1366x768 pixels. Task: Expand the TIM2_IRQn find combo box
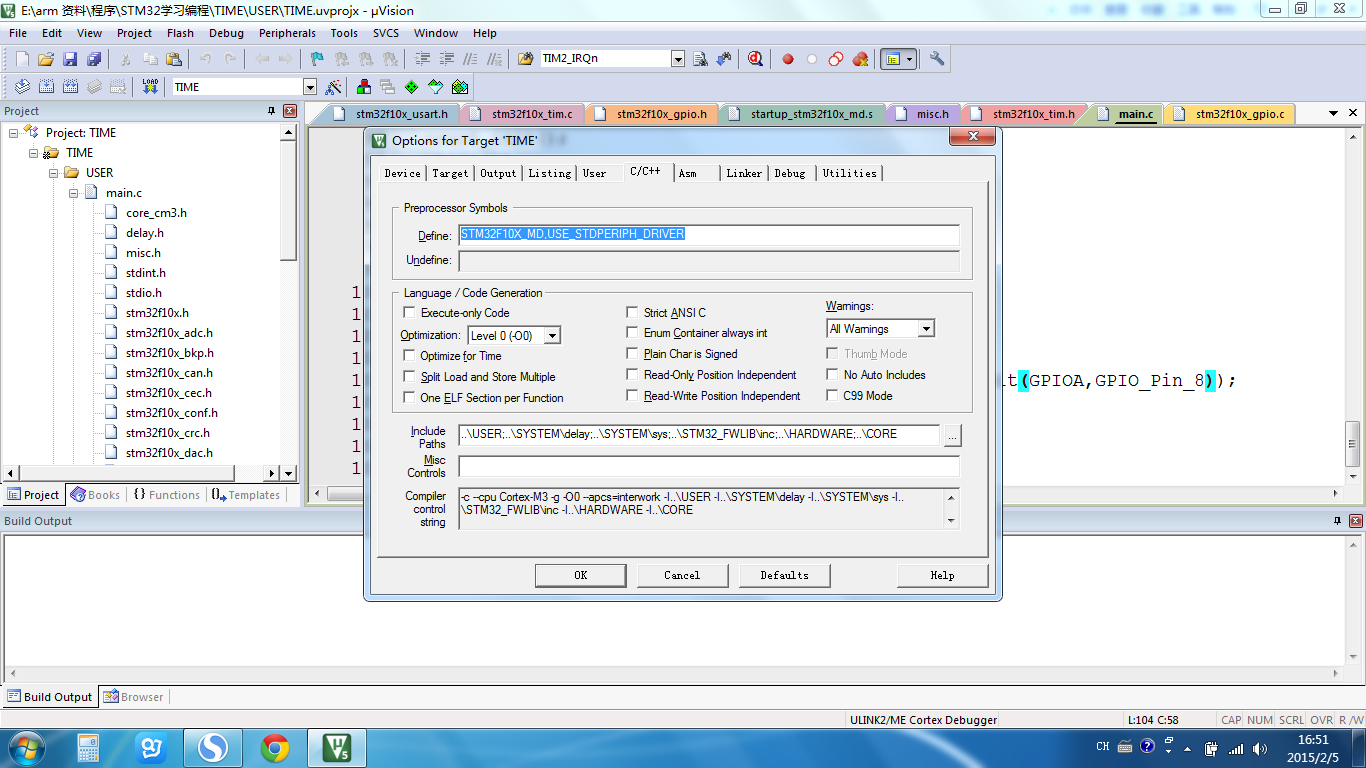[x=678, y=59]
